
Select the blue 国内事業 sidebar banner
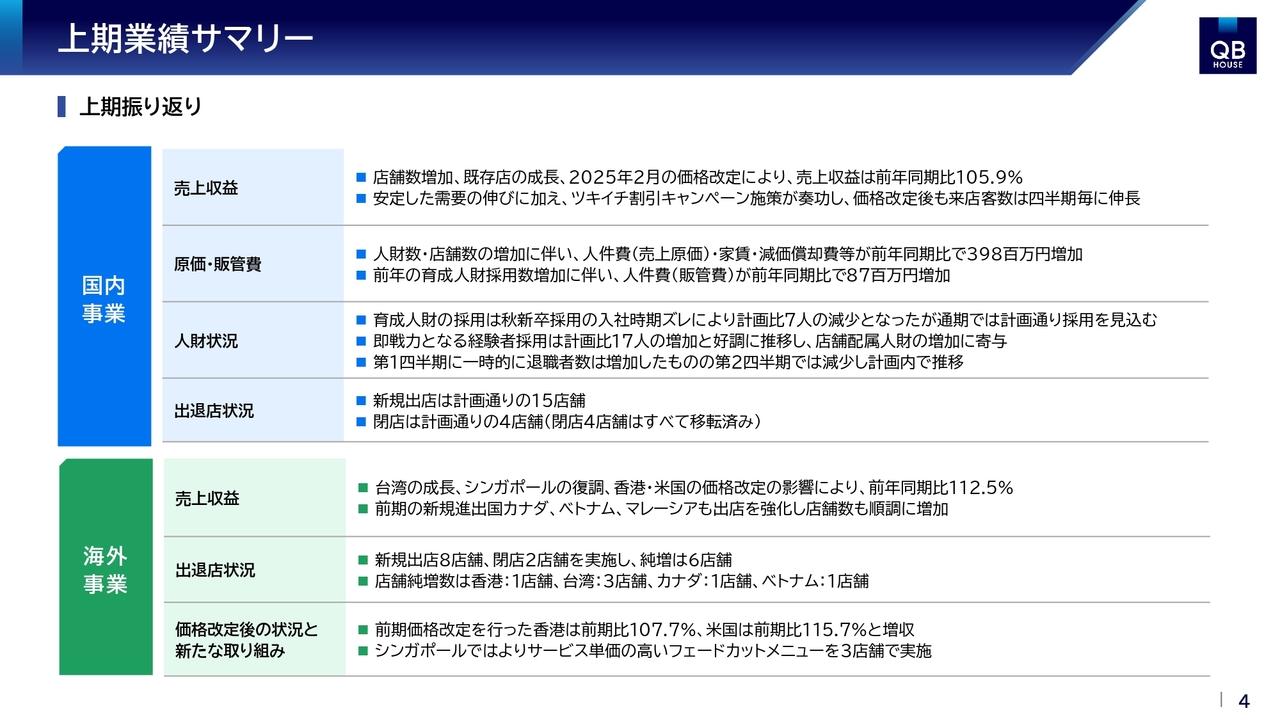(x=104, y=297)
